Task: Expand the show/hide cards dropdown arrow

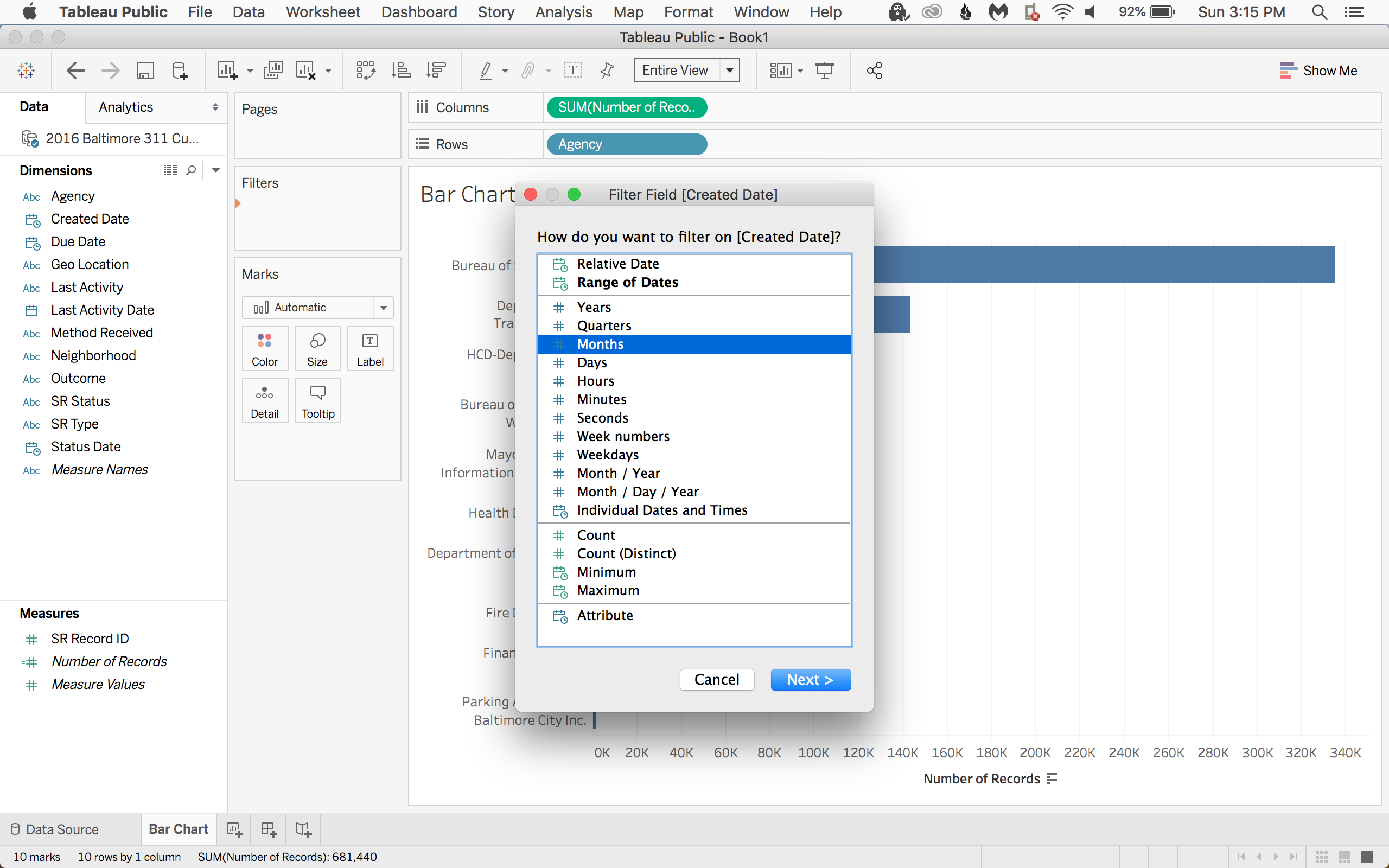Action: pos(800,71)
